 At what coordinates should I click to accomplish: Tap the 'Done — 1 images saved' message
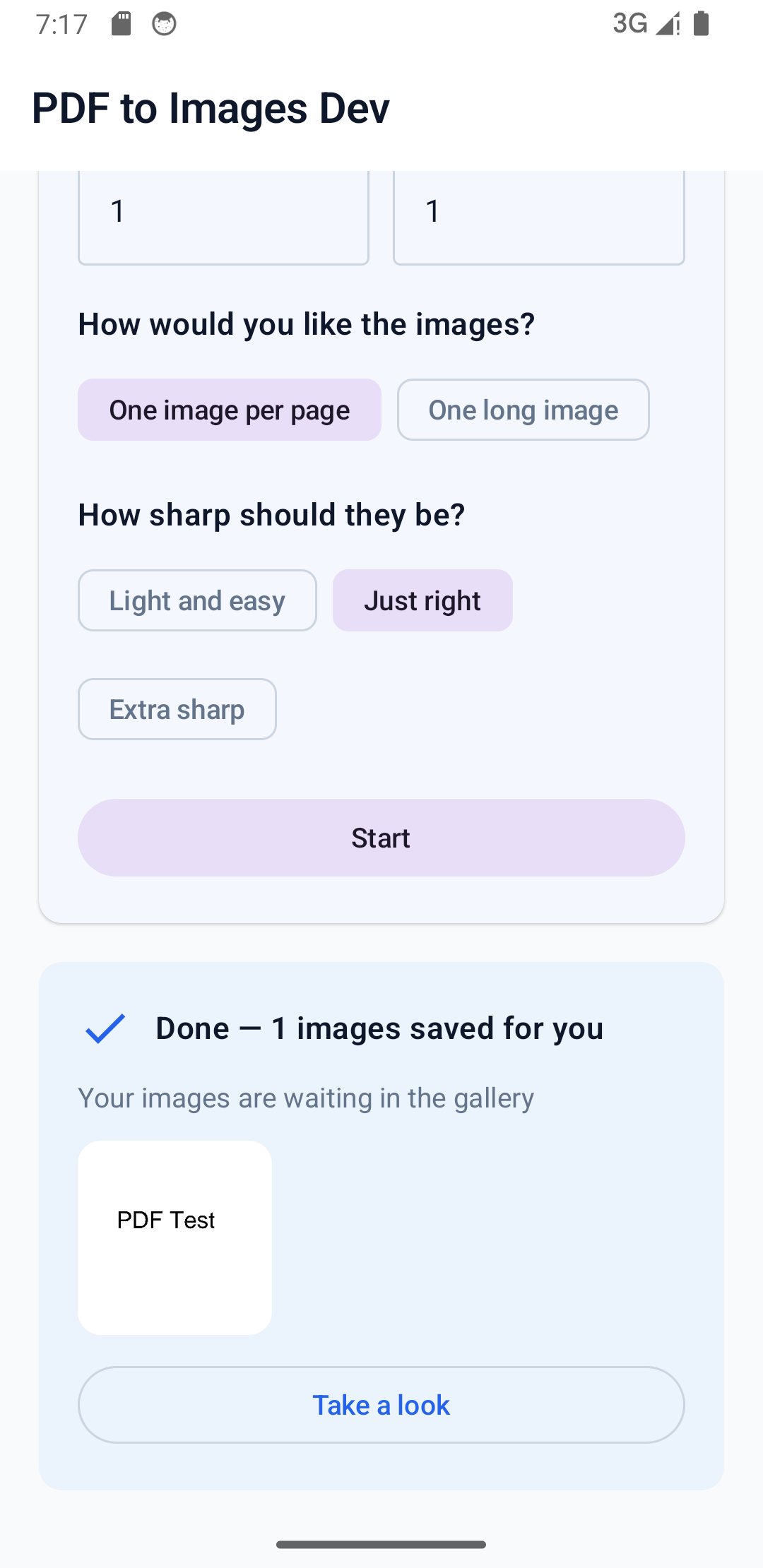click(x=379, y=1028)
